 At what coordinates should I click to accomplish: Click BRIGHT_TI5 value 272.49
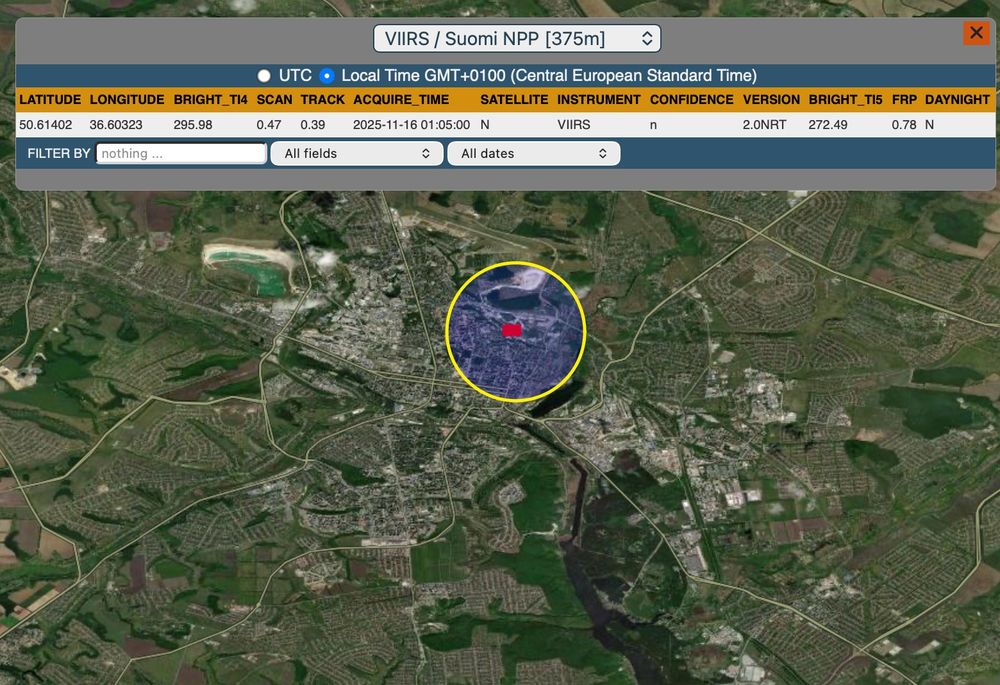pyautogui.click(x=828, y=125)
